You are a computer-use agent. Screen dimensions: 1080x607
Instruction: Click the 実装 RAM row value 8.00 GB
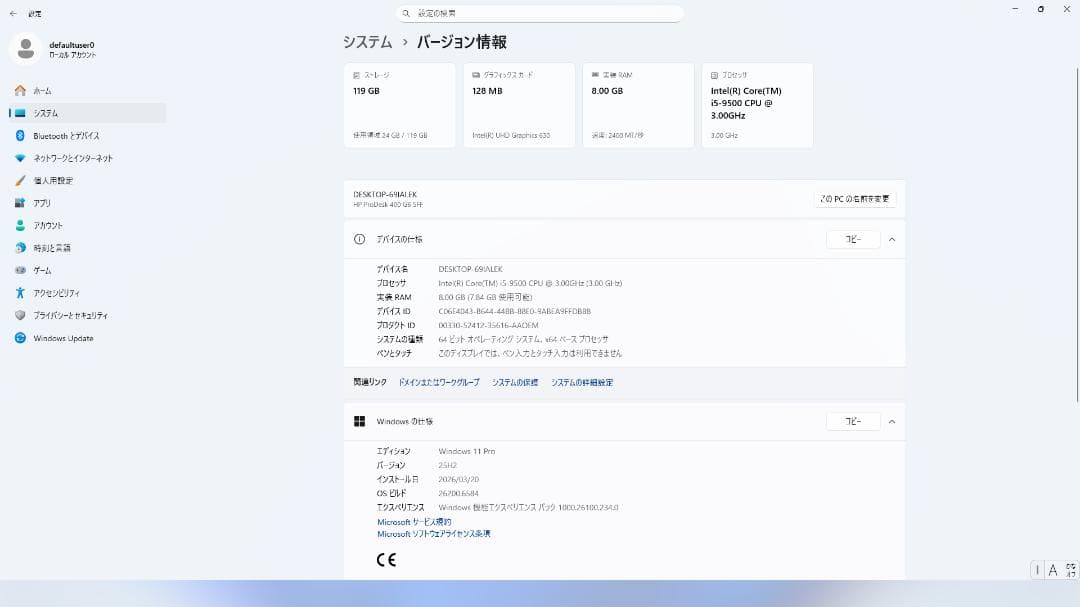coord(485,297)
